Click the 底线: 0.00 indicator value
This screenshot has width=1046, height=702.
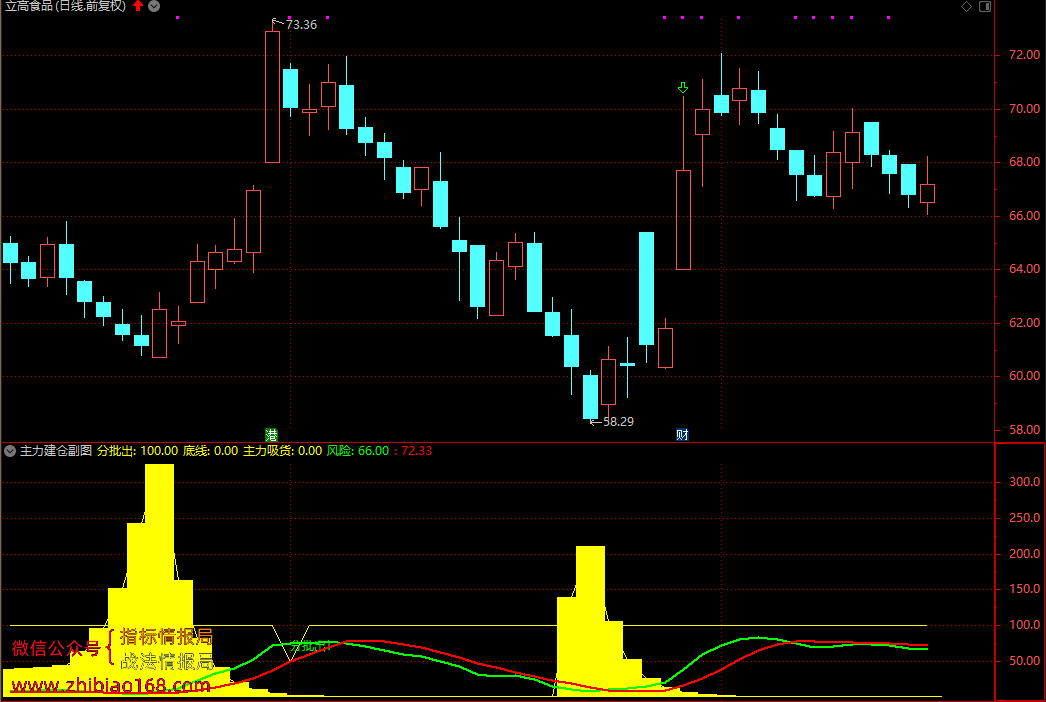click(x=210, y=451)
